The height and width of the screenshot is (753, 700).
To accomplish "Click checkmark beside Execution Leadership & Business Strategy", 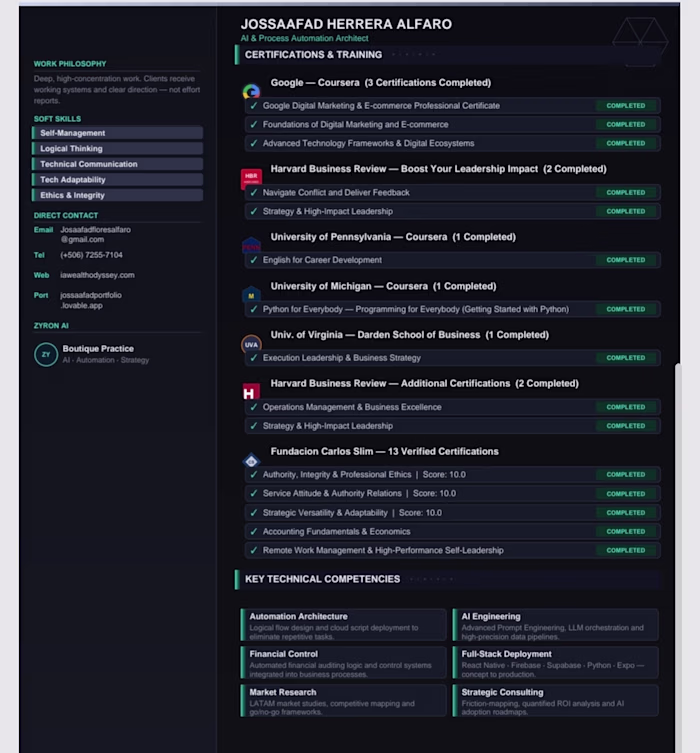I will [254, 358].
